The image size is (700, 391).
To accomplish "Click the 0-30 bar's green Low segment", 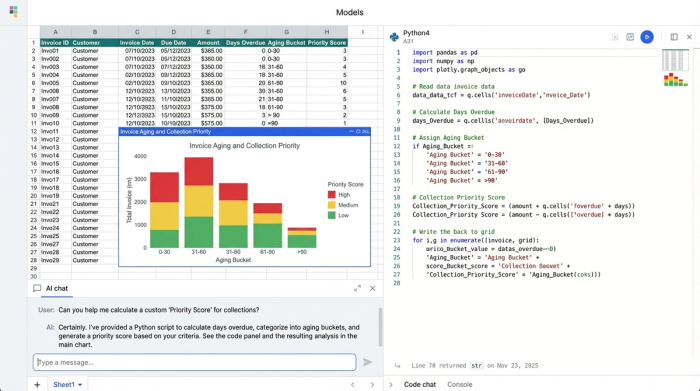I will (164, 239).
